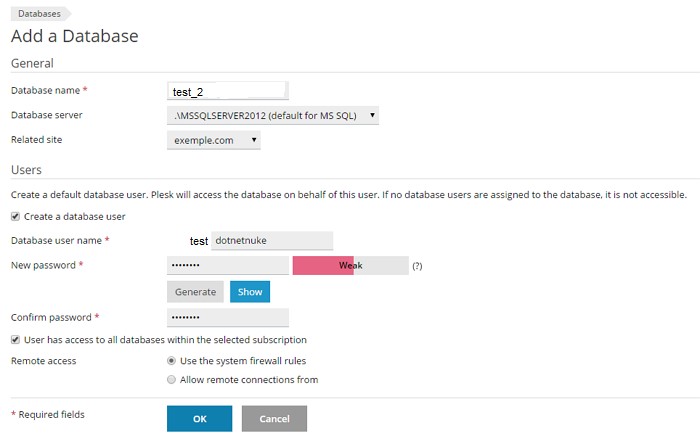
Task: Uncheck User has access to all databases
Action: [x=16, y=340]
